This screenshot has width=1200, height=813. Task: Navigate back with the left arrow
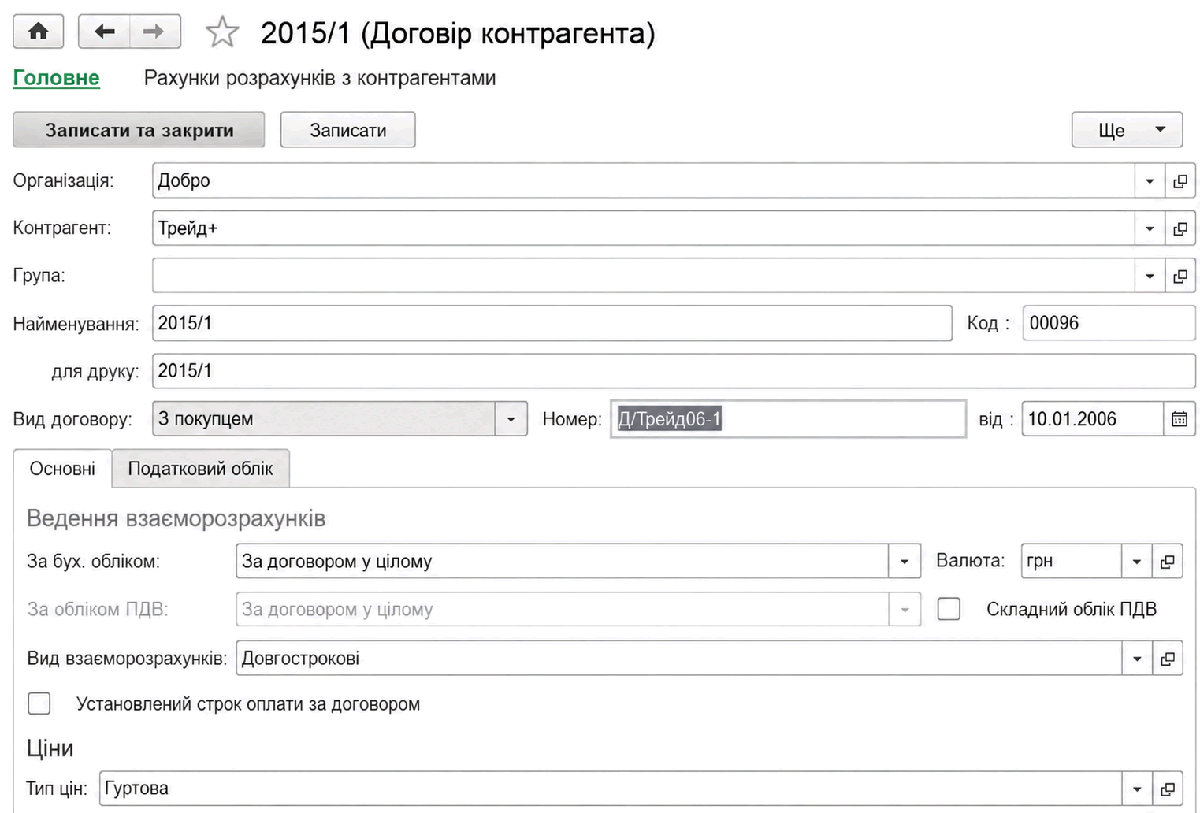(104, 33)
